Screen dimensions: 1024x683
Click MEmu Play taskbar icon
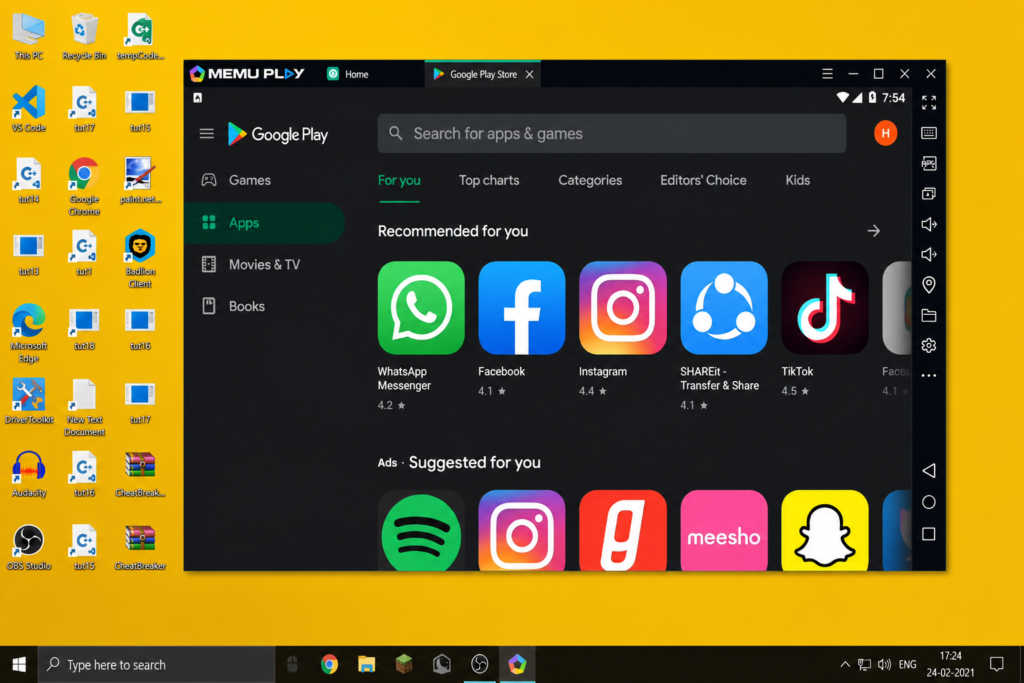coord(517,665)
